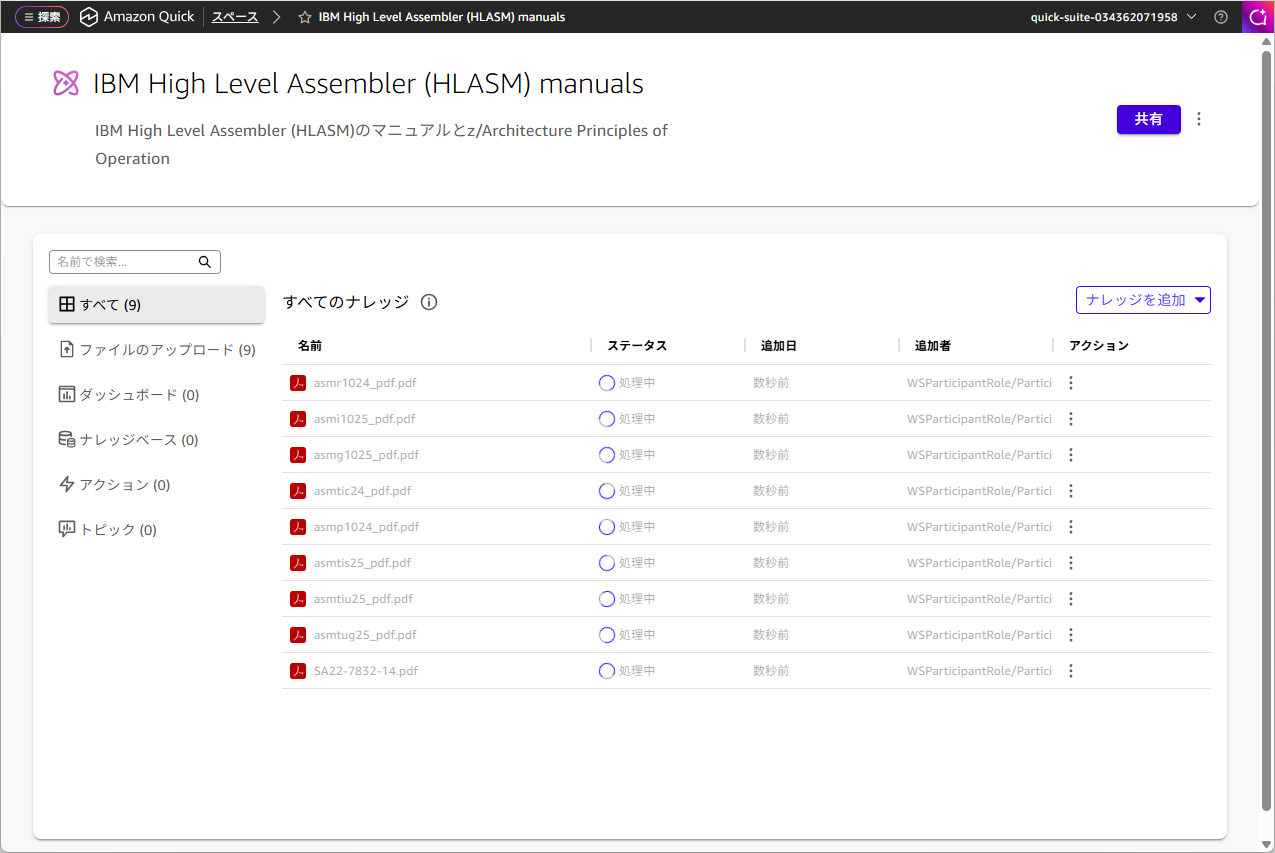Click the ステータス column header

pyautogui.click(x=637, y=346)
